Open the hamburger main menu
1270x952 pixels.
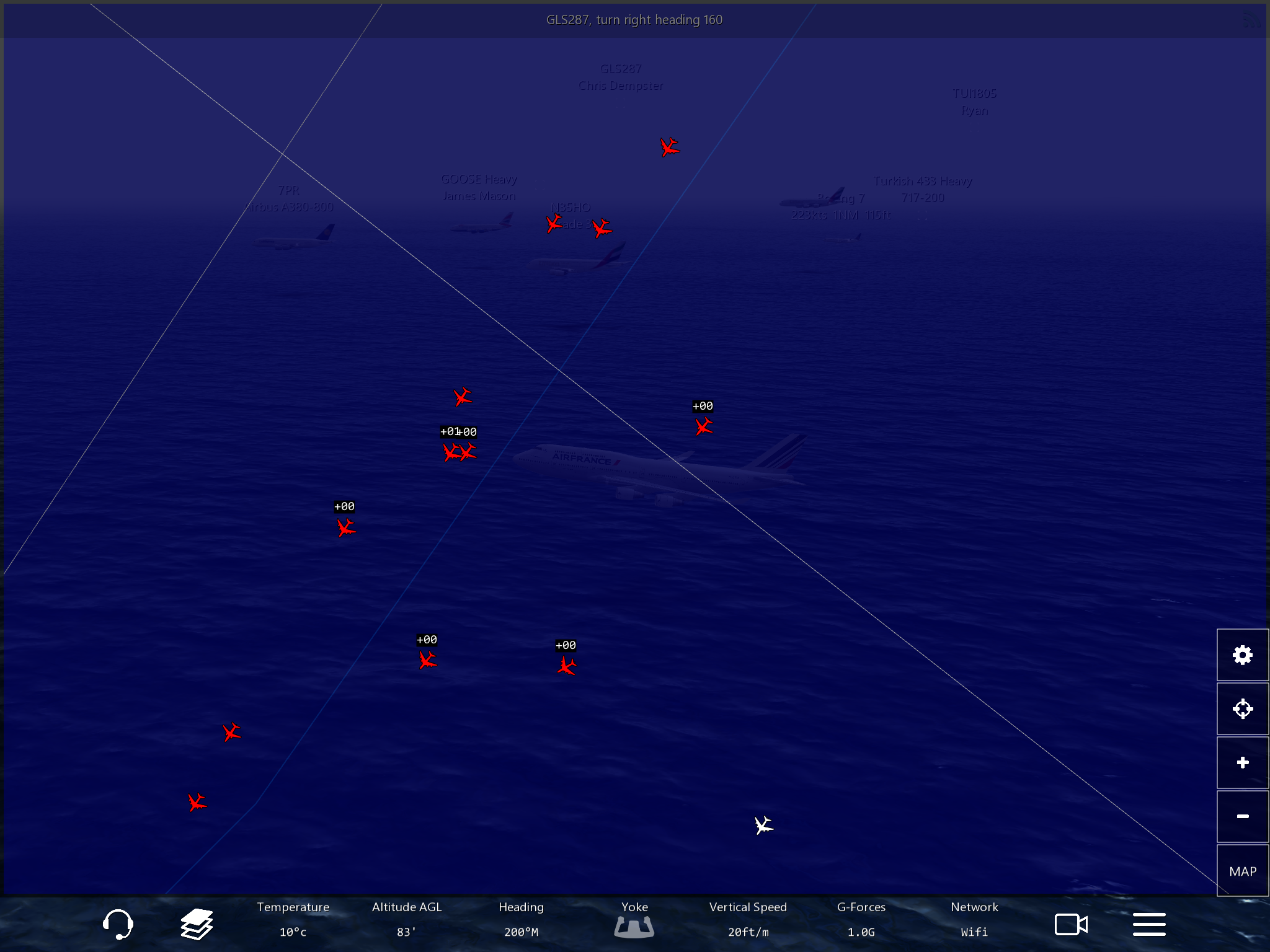pyautogui.click(x=1149, y=924)
